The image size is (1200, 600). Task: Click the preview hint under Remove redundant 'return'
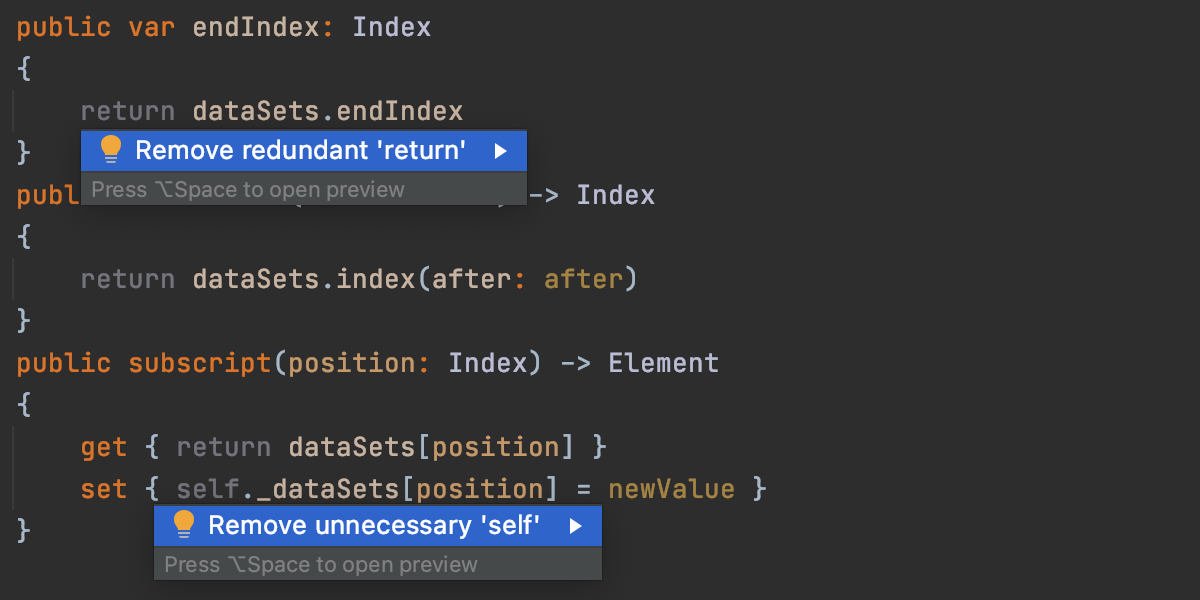248,190
